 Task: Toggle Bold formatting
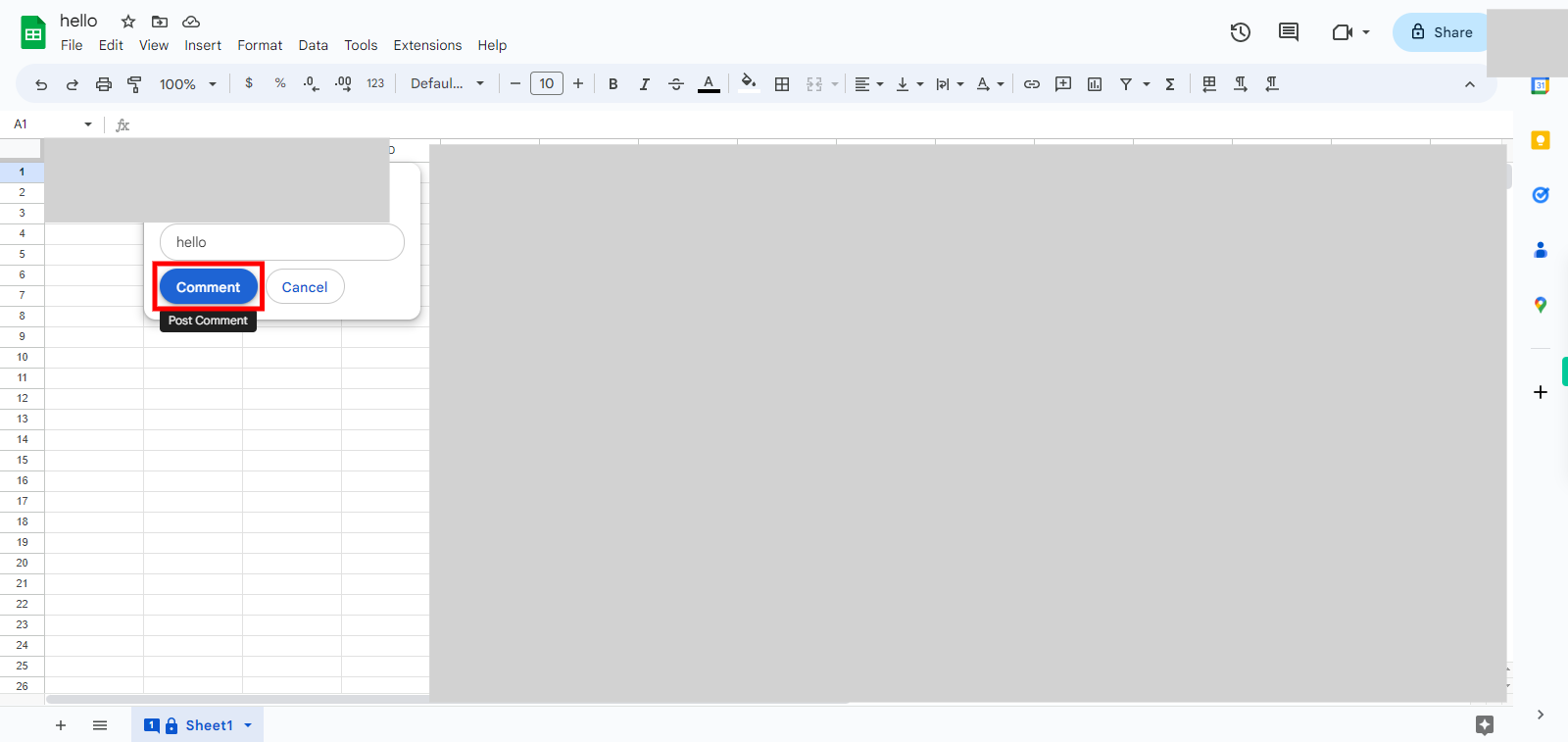click(x=613, y=84)
